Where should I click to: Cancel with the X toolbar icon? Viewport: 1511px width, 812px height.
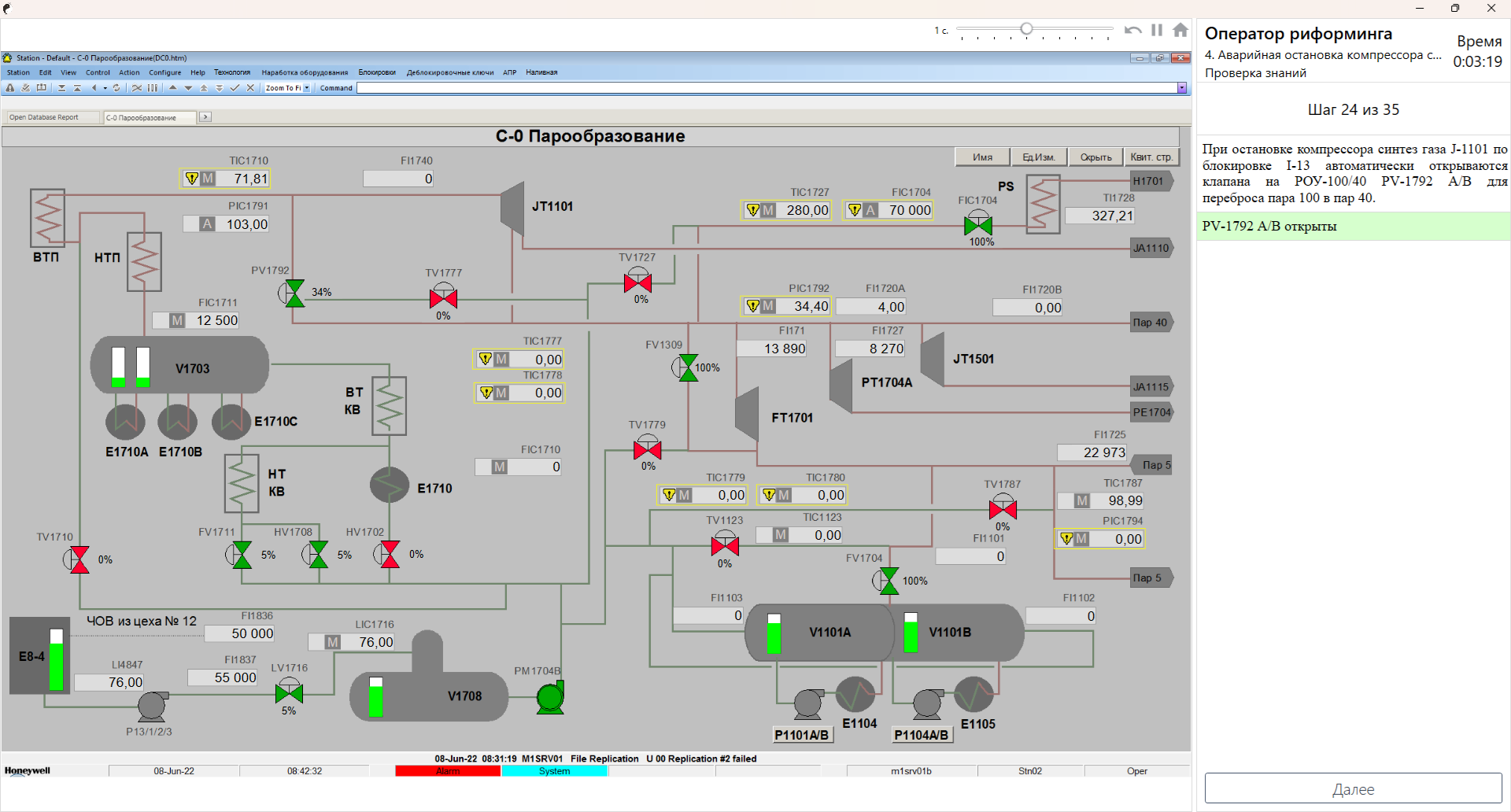pos(250,88)
